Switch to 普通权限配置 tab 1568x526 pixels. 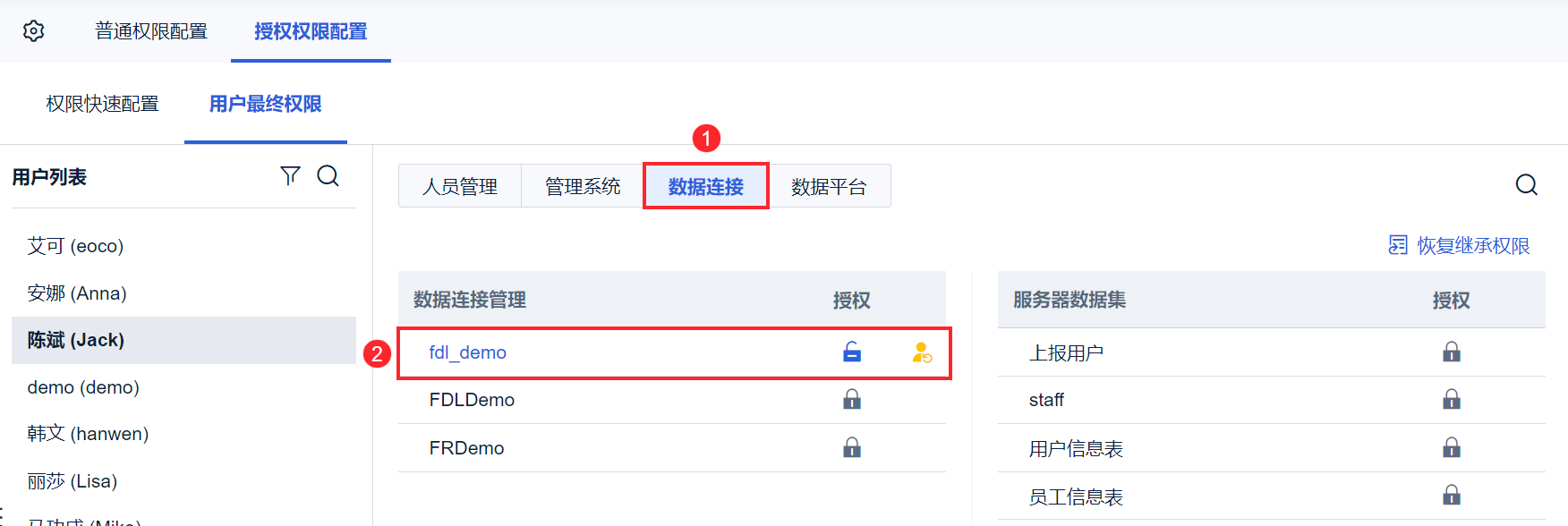[151, 31]
